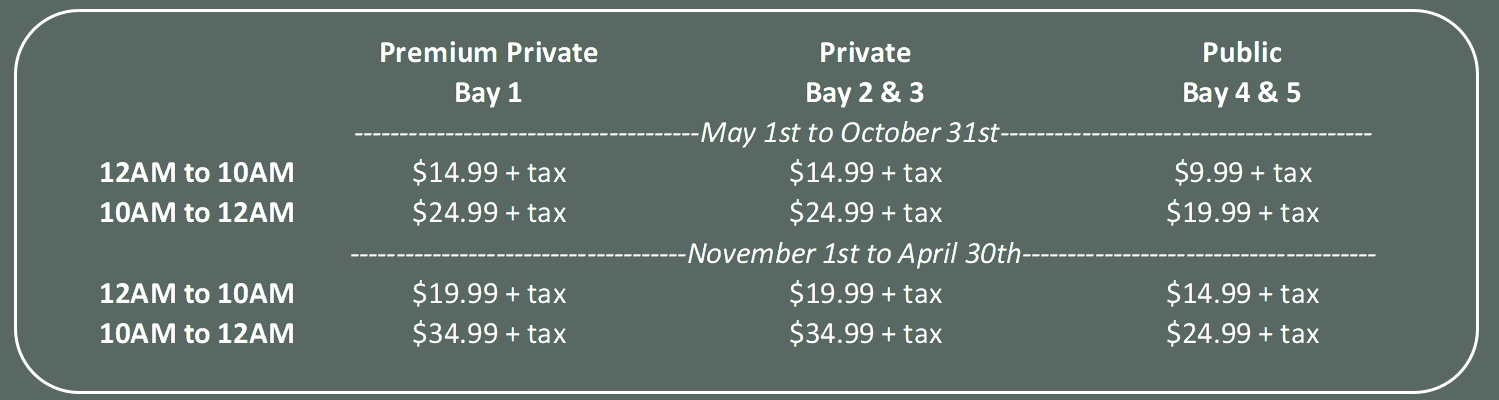Click the summer season 12AM to 10AM row label
This screenshot has height=400, width=1499.
pyautogui.click(x=197, y=173)
